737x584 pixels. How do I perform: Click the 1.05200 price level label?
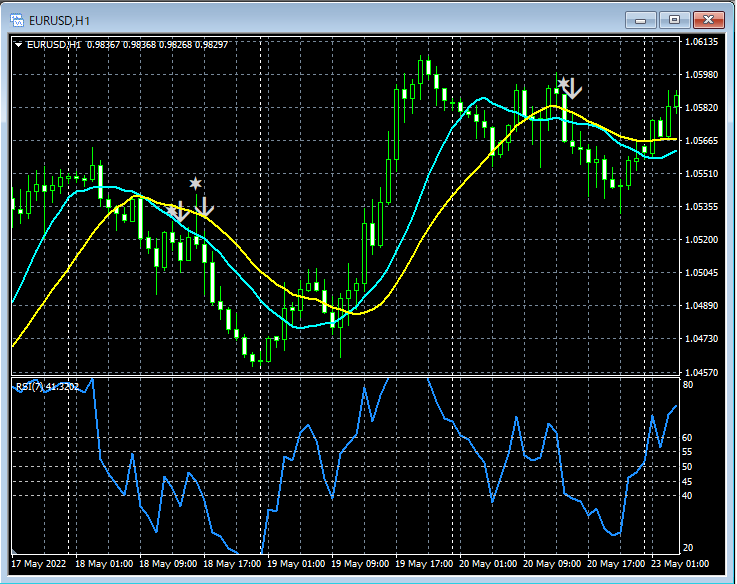click(x=702, y=239)
